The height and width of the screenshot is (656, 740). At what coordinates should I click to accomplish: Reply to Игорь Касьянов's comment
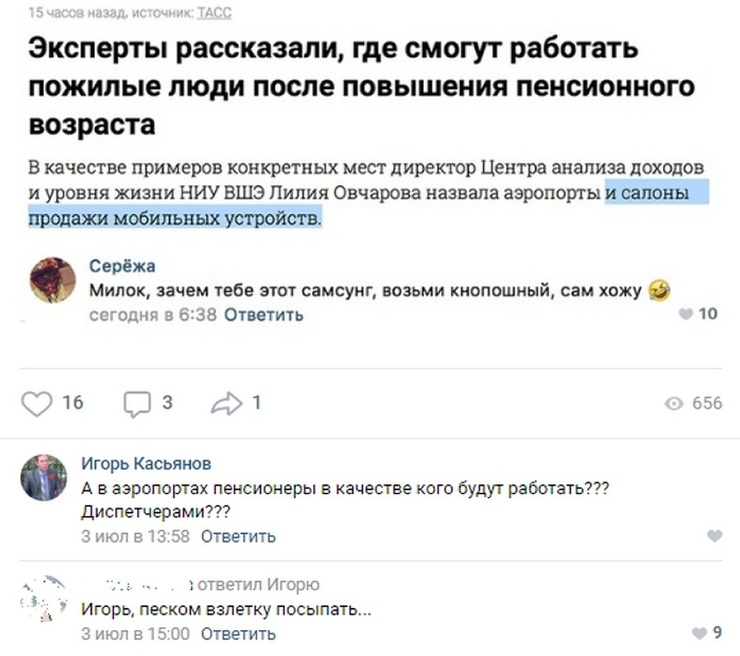pos(238,537)
